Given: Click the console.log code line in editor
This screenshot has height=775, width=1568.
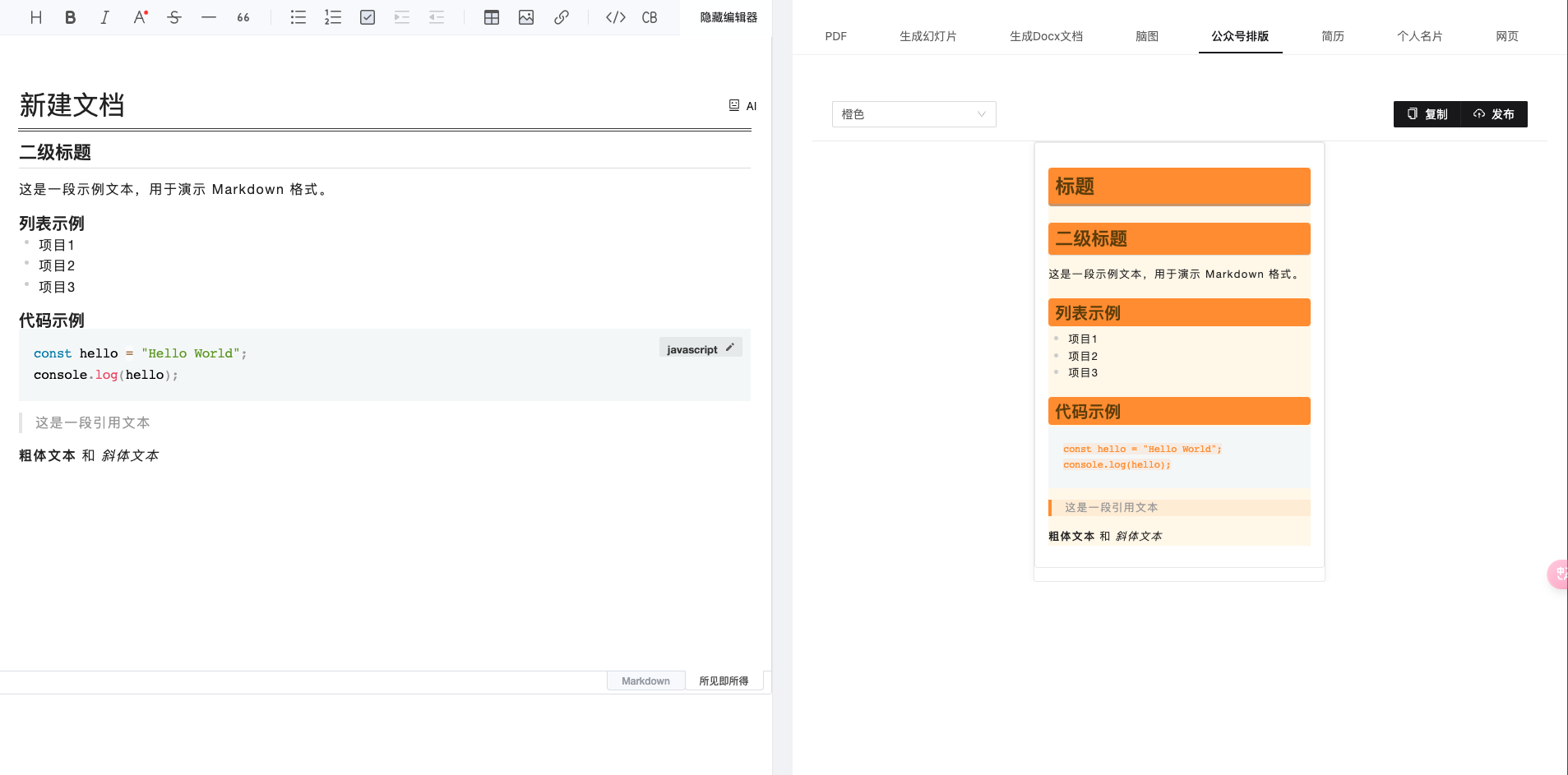Looking at the screenshot, I should coord(105,375).
